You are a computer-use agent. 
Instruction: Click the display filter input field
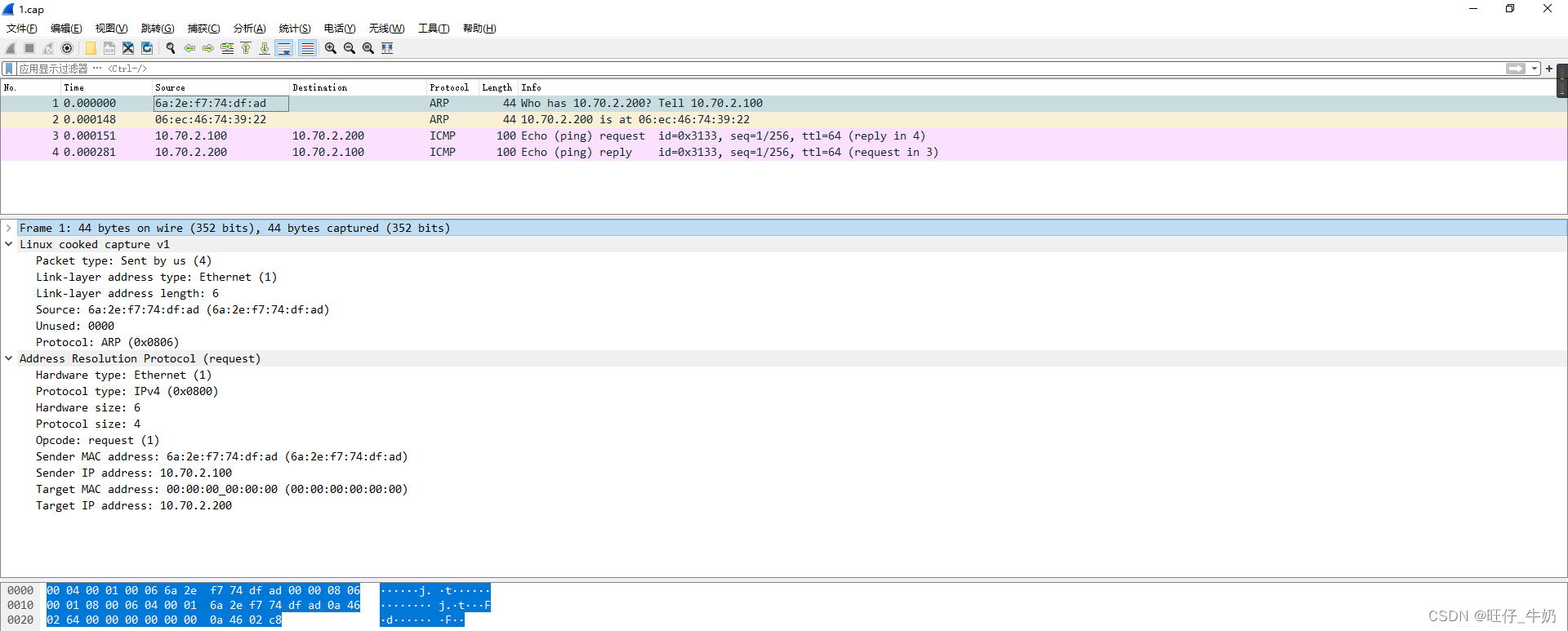pyautogui.click(x=759, y=69)
